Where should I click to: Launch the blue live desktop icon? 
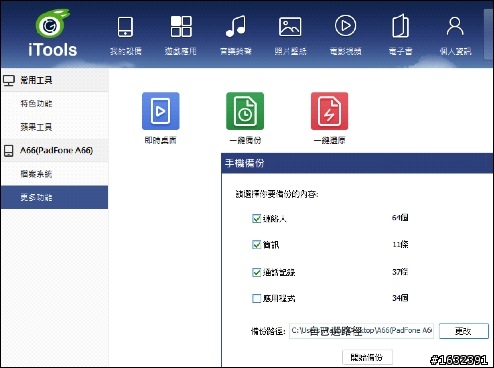(161, 111)
